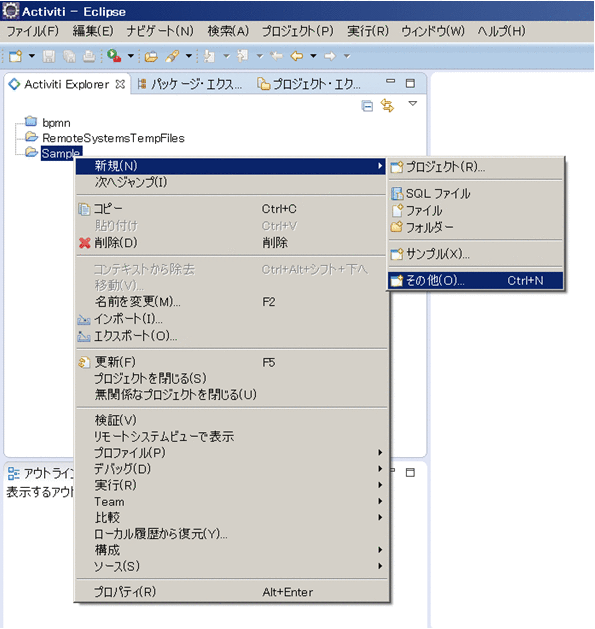Click the Back navigation arrow icon

(x=296, y=56)
